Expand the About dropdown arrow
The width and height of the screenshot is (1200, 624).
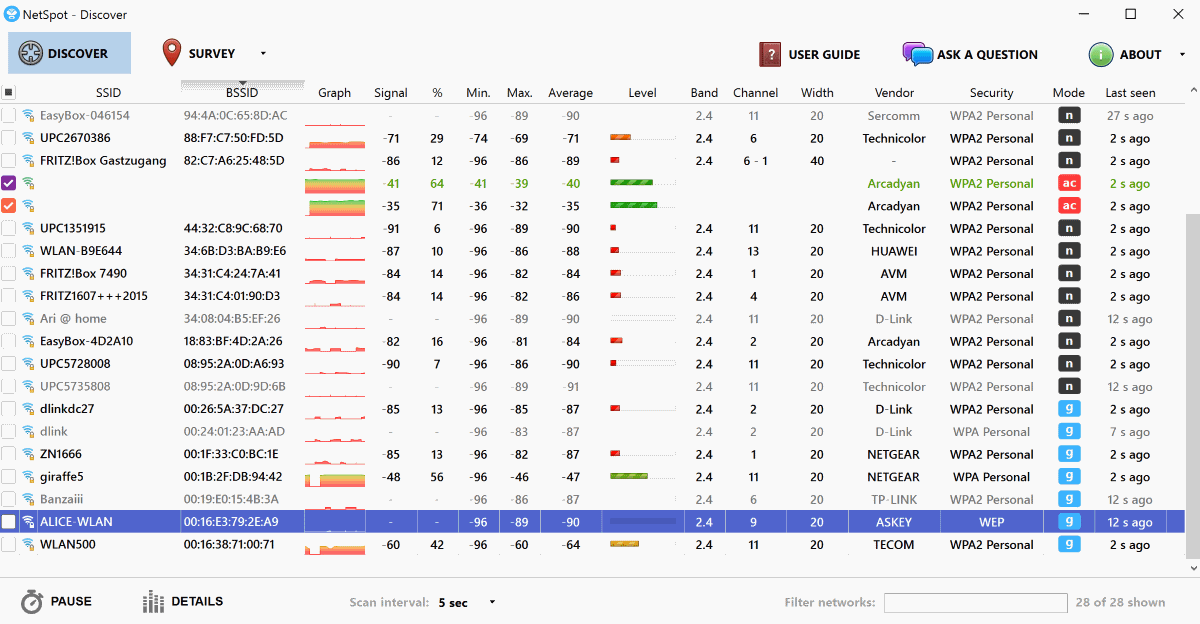pyautogui.click(x=1182, y=54)
